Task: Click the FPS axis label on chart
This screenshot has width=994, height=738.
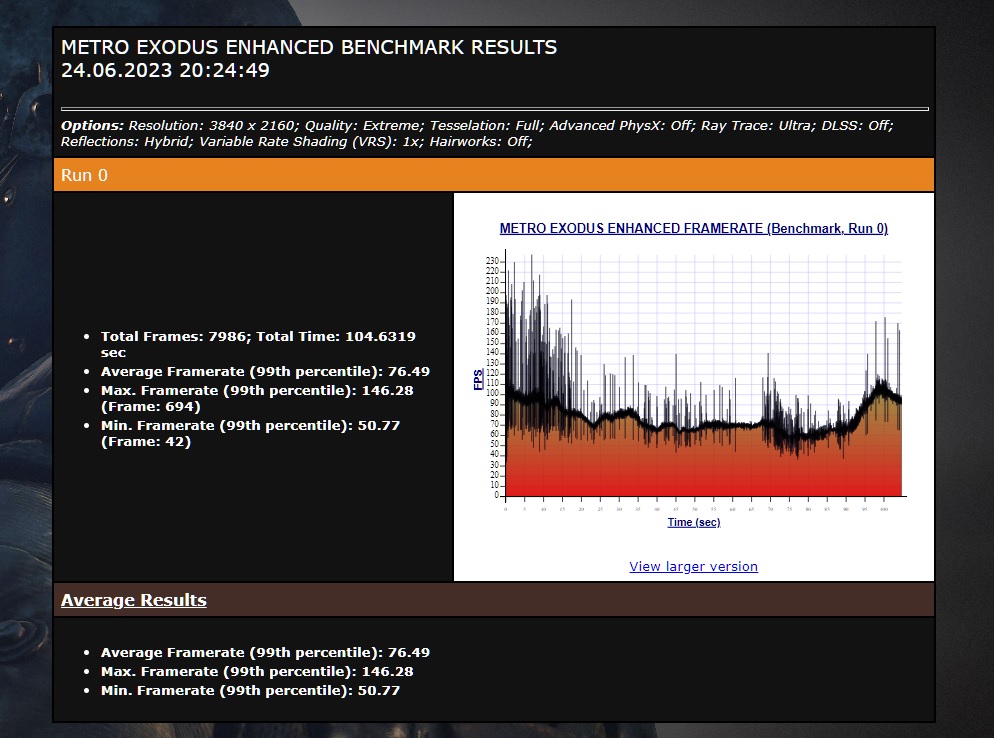Action: (479, 380)
